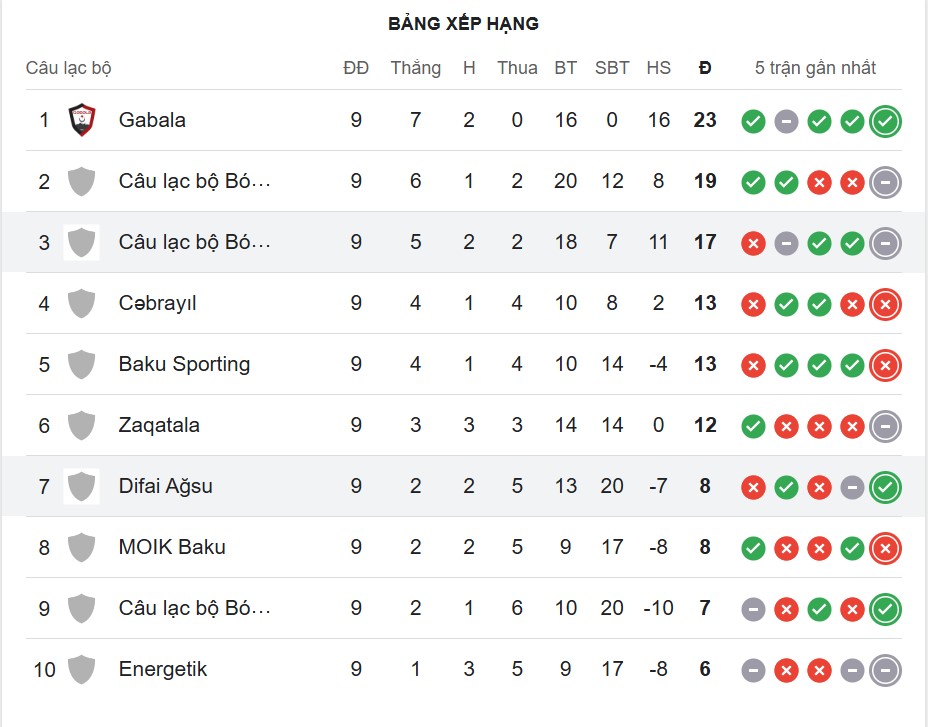Click Energetik's latest match draw icon

885,670
